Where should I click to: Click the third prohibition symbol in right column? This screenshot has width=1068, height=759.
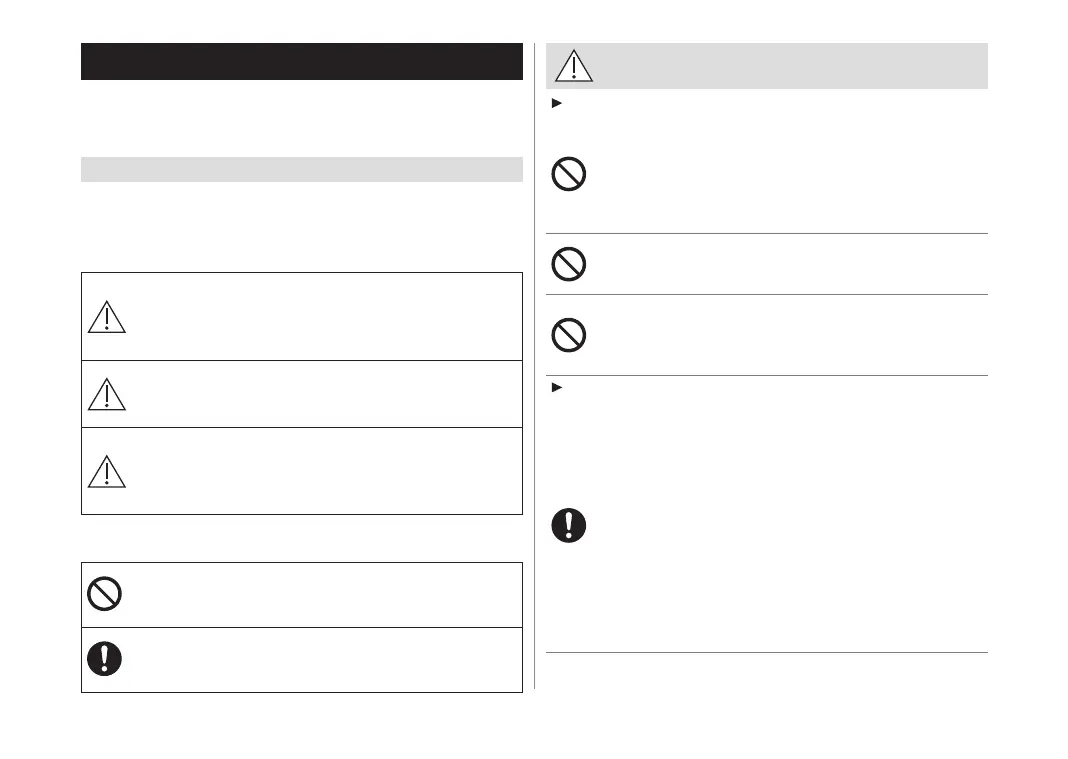(569, 334)
